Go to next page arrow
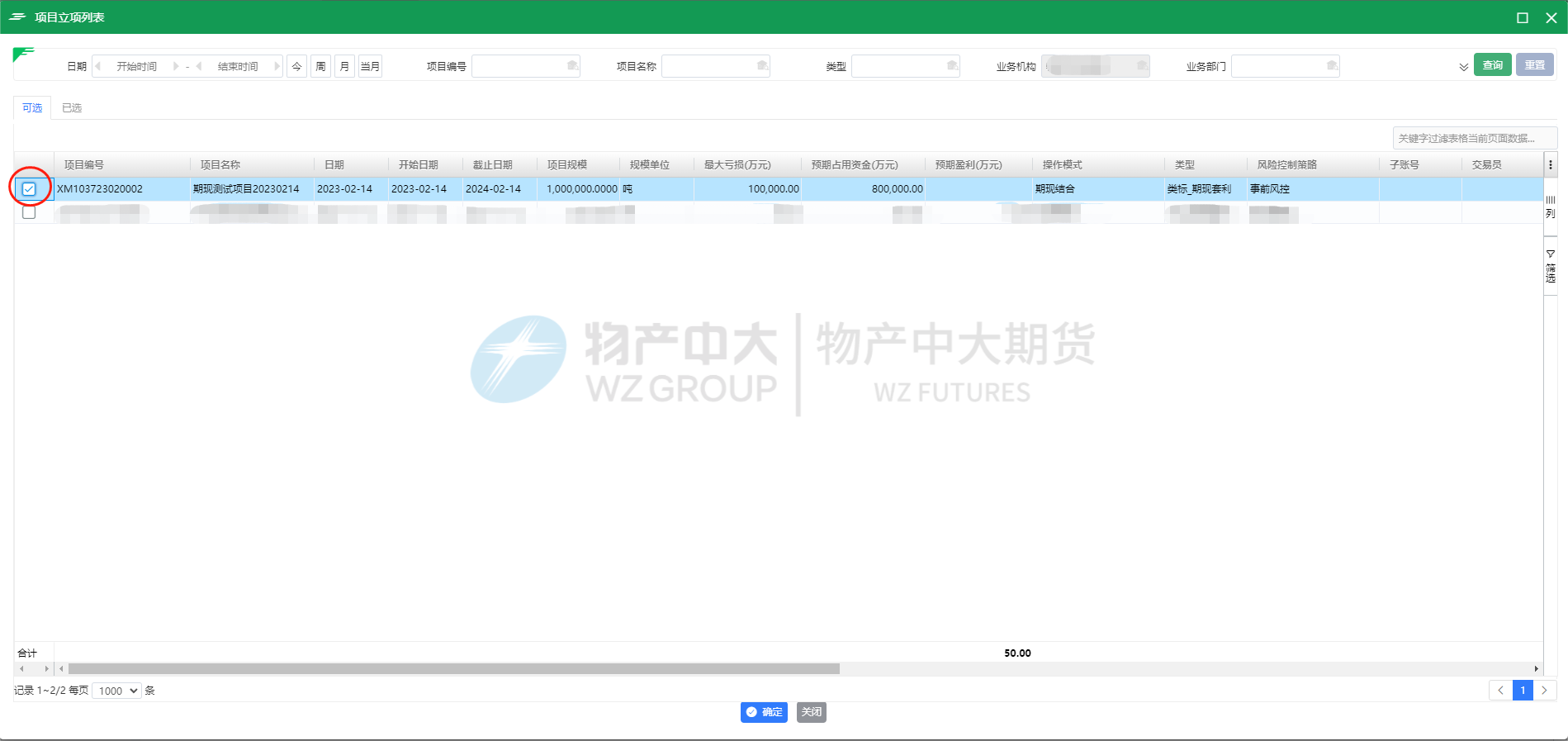Viewport: 1568px width, 741px height. tap(1544, 690)
